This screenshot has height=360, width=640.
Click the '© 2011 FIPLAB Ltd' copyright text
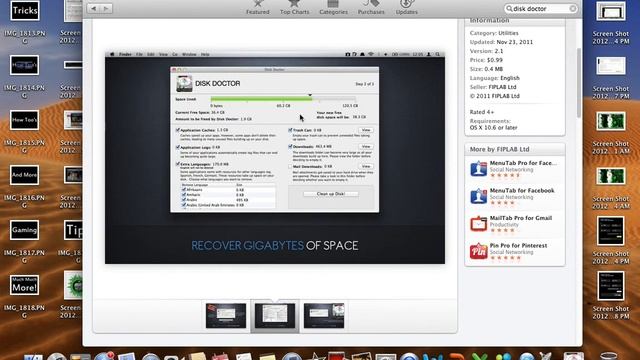(x=494, y=96)
